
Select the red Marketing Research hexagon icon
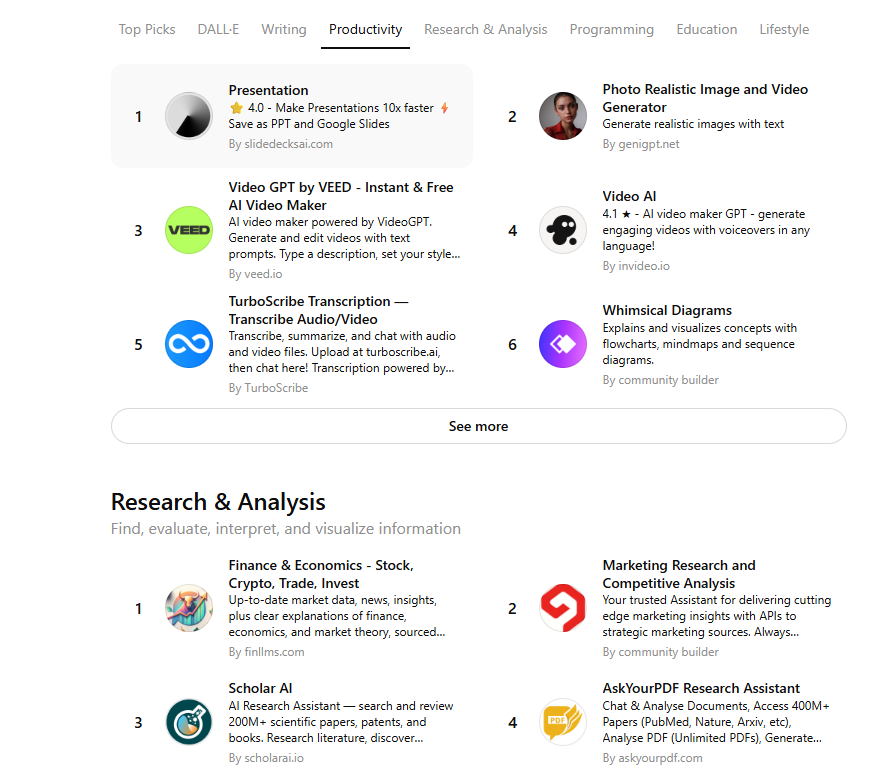pos(562,608)
